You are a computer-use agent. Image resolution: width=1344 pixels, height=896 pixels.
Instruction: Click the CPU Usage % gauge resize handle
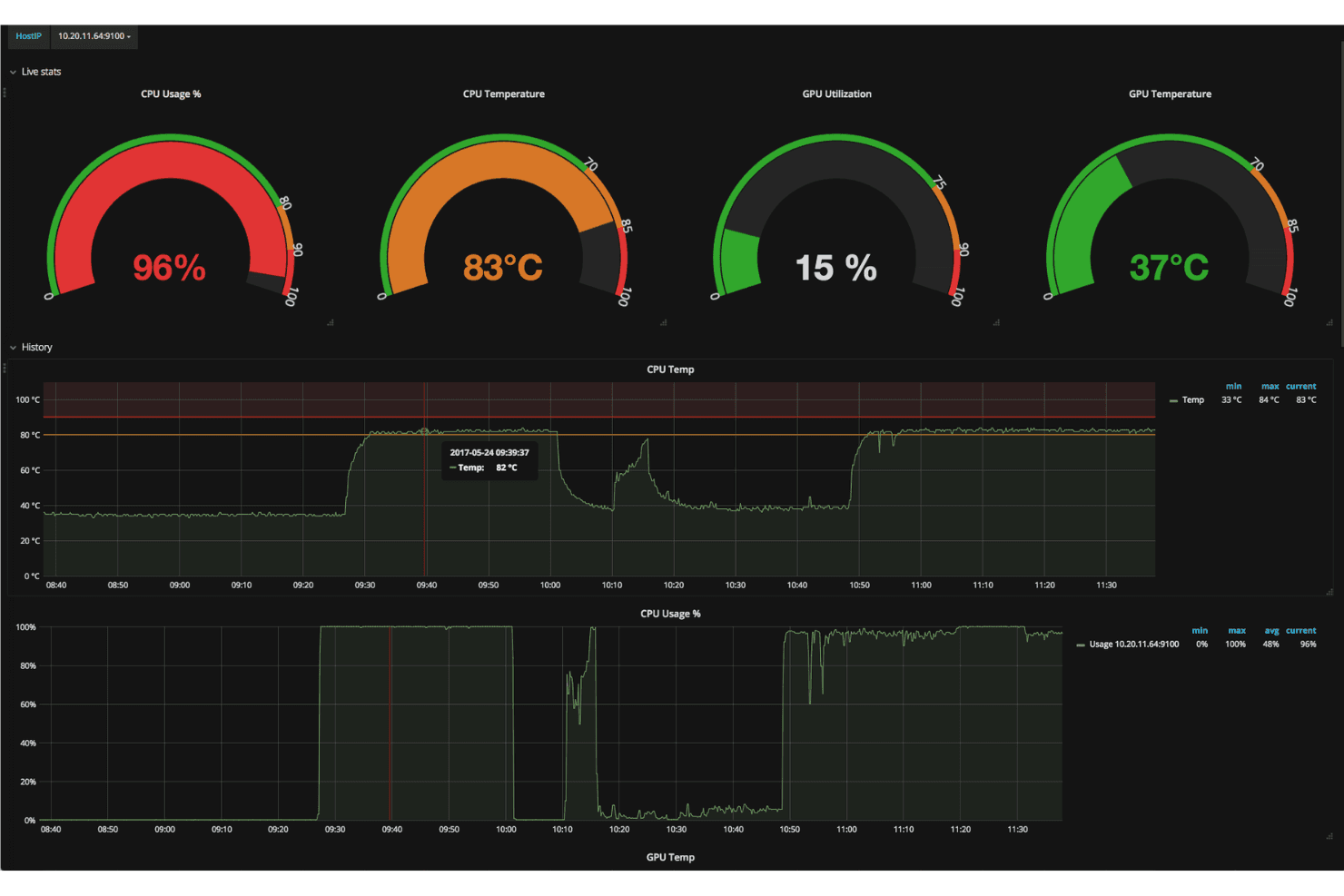[x=331, y=322]
